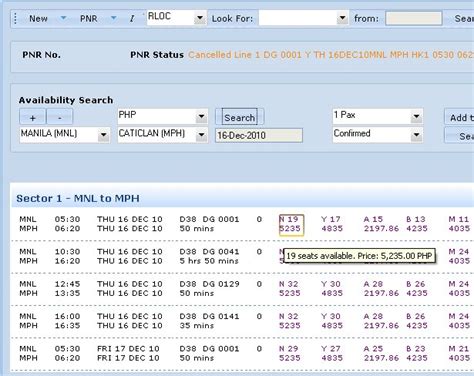
Task: Click the minus button to remove sector
Action: (59, 117)
